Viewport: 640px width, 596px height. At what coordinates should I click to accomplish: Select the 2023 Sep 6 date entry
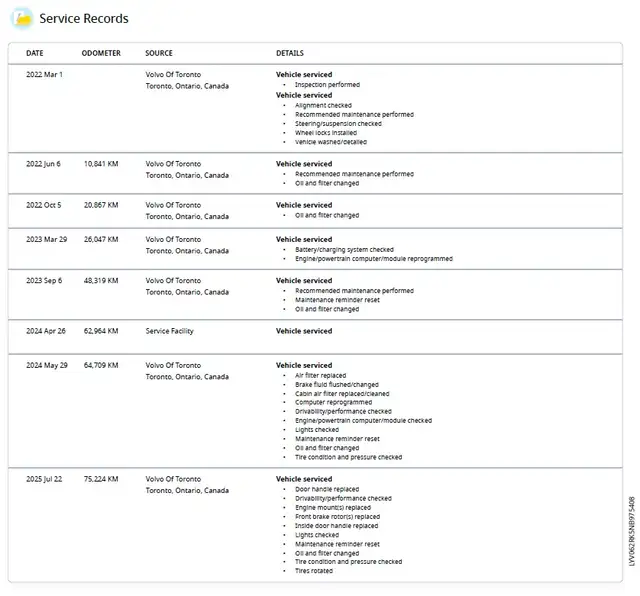tap(44, 281)
